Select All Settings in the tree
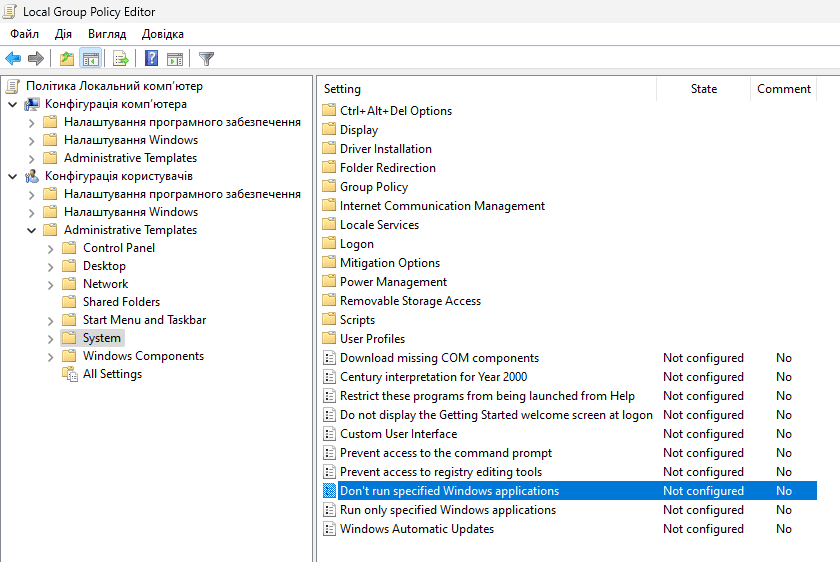The image size is (840, 562). (112, 374)
